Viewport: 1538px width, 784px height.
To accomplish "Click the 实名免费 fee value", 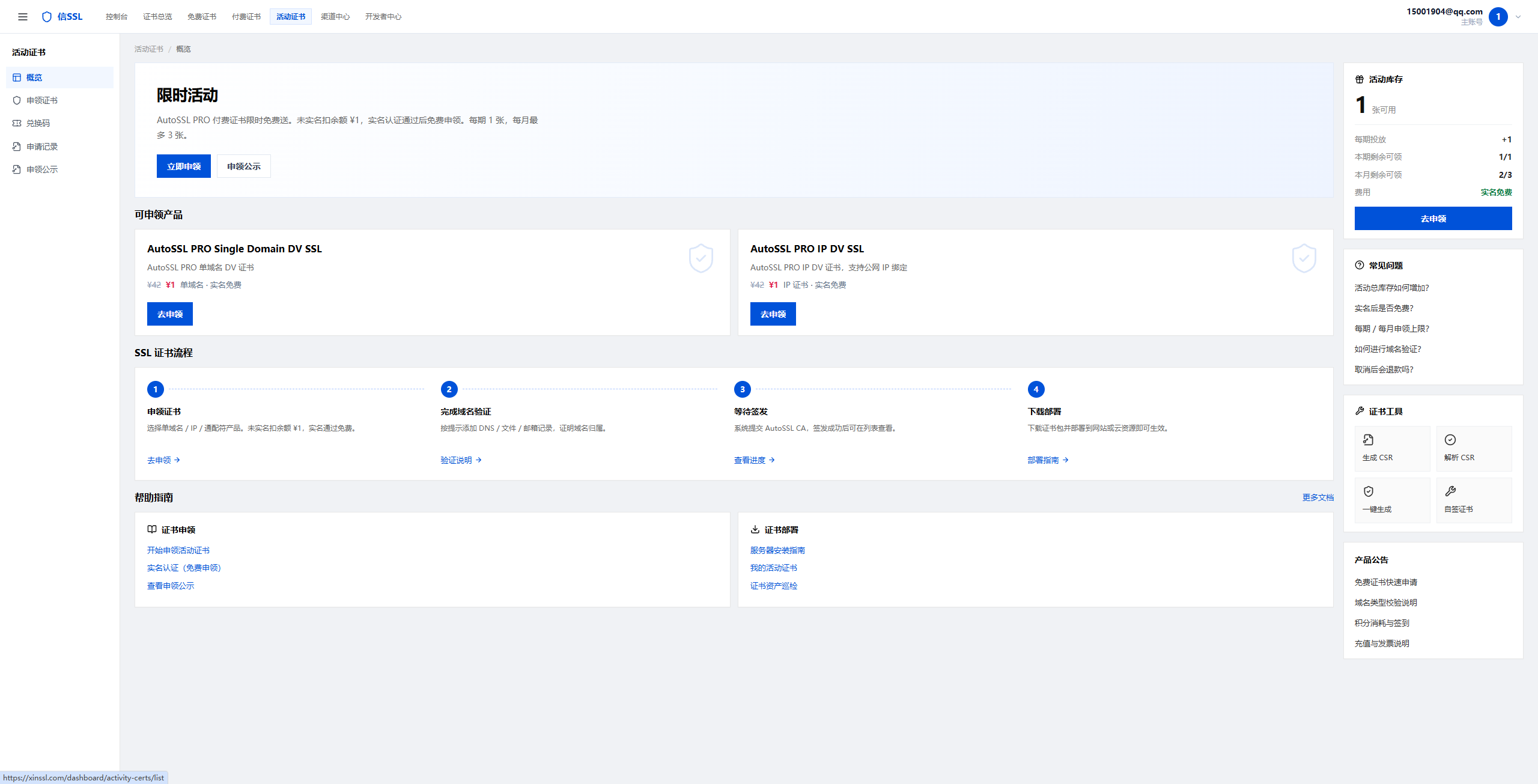I will pyautogui.click(x=1497, y=192).
